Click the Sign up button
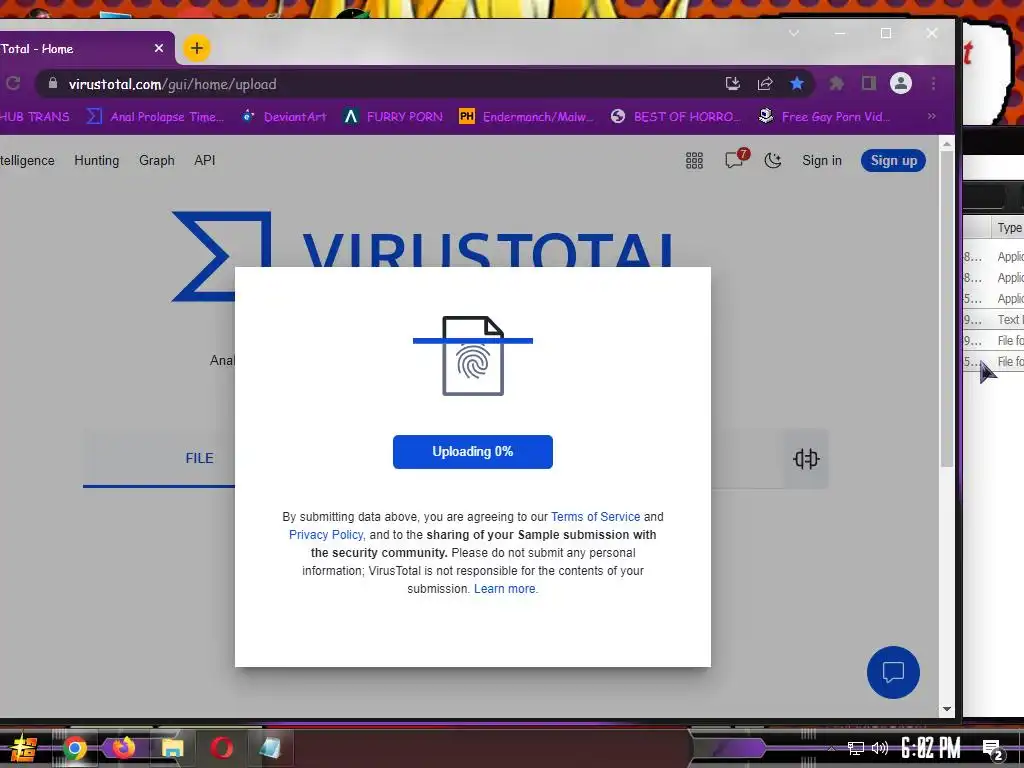Image resolution: width=1024 pixels, height=768 pixels. pyautogui.click(x=893, y=161)
